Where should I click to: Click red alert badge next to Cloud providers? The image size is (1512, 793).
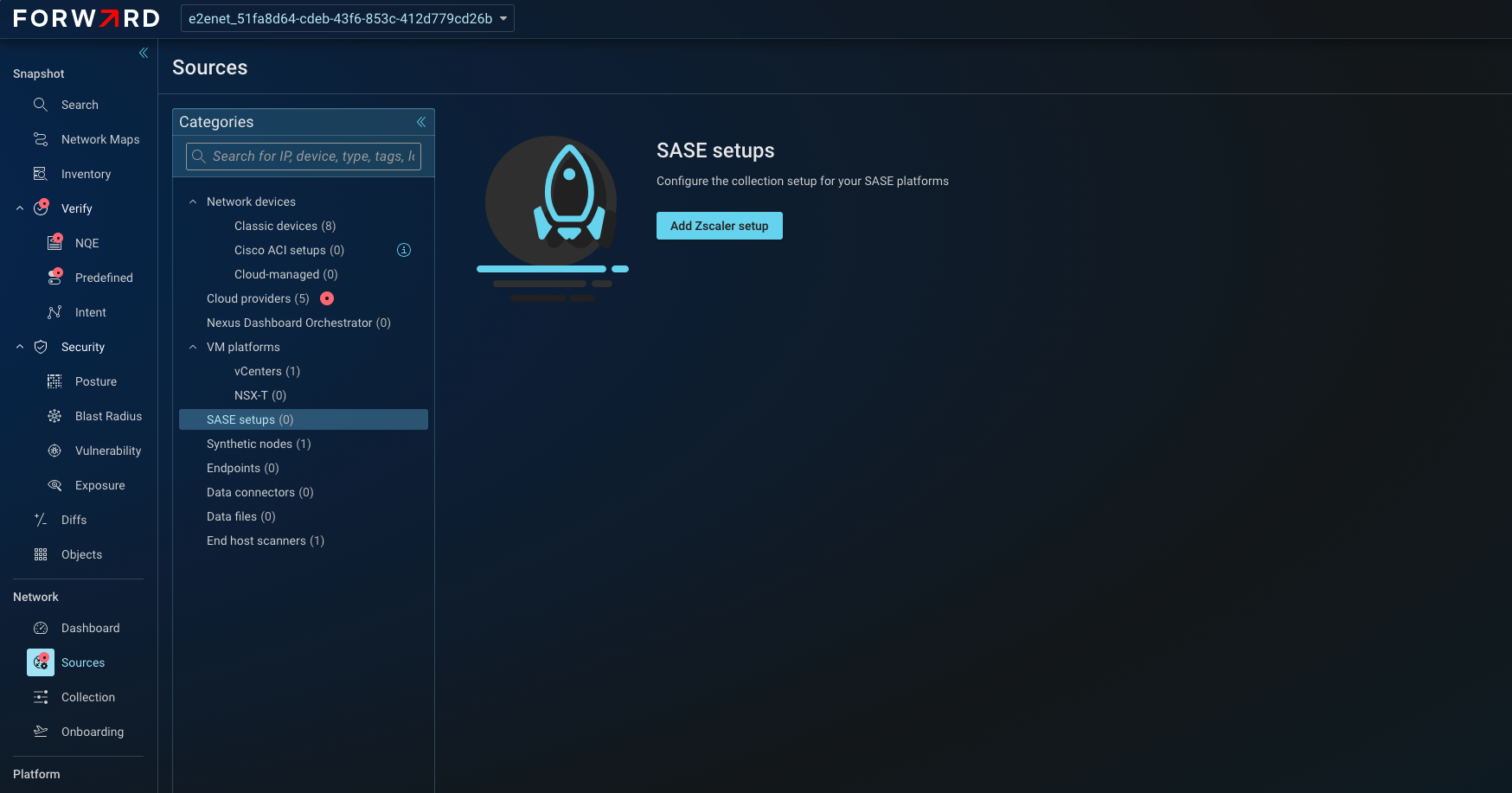tap(327, 298)
